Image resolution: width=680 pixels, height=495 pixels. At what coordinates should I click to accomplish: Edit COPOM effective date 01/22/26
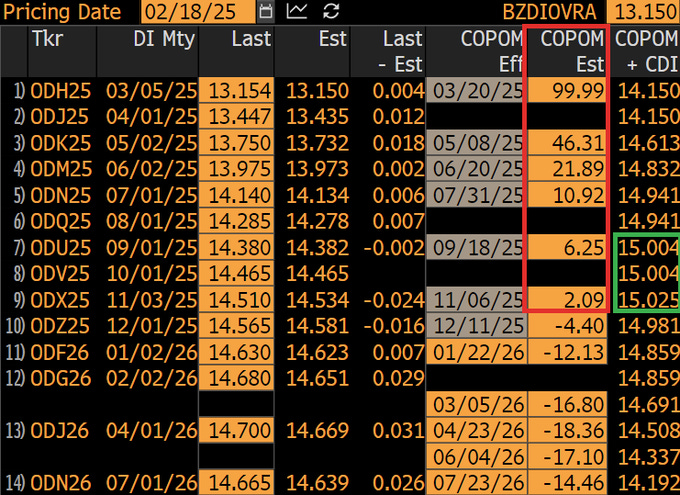476,352
